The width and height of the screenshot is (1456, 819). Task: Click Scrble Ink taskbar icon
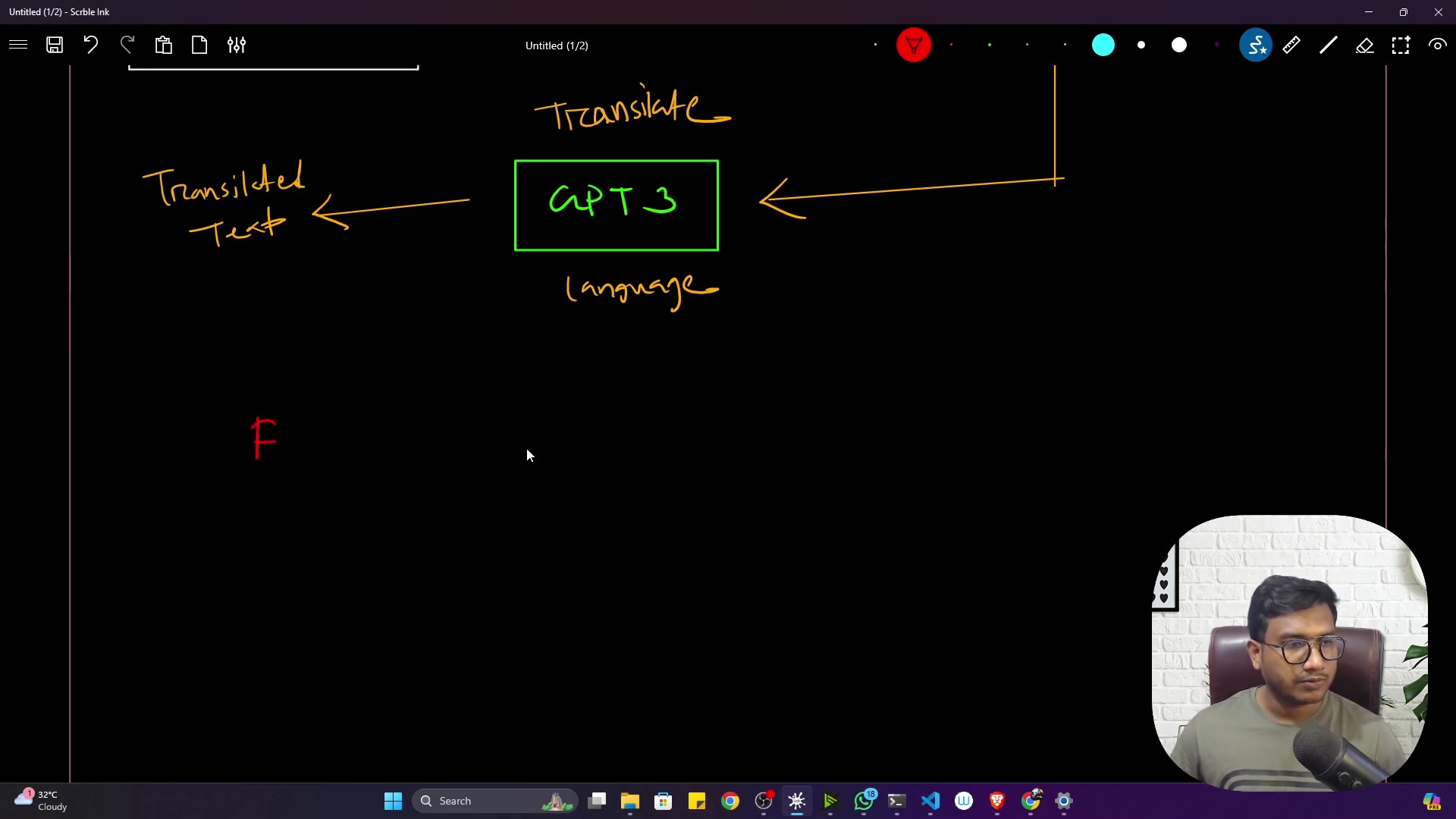797,801
